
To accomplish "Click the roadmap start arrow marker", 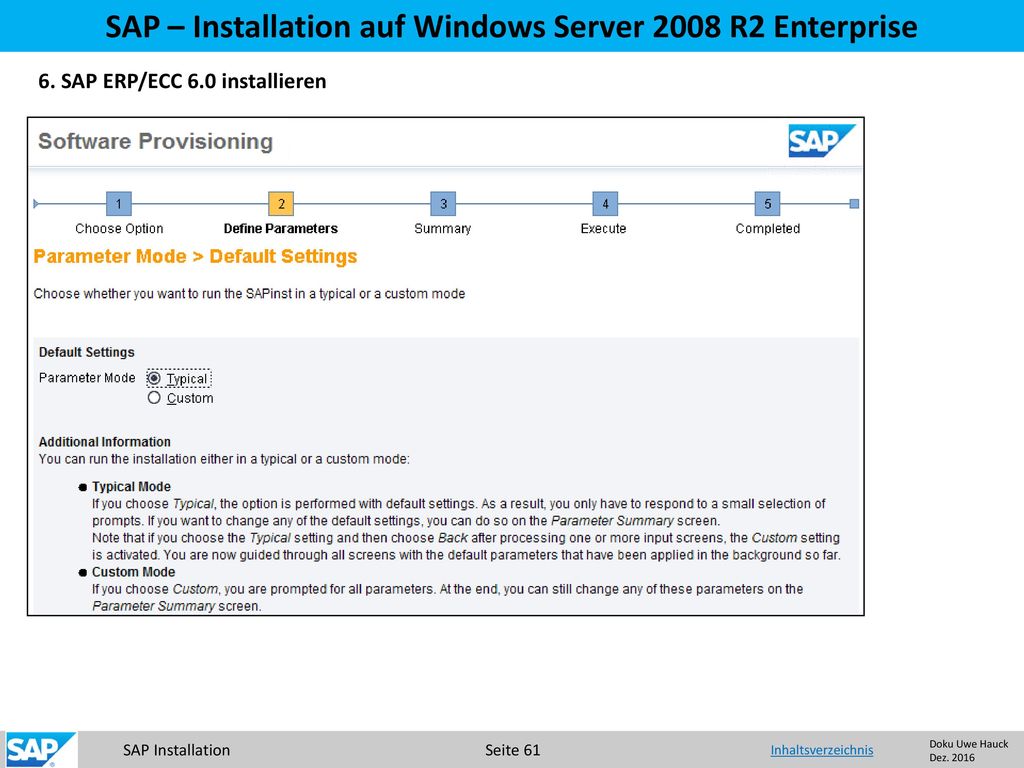I will 36,204.
